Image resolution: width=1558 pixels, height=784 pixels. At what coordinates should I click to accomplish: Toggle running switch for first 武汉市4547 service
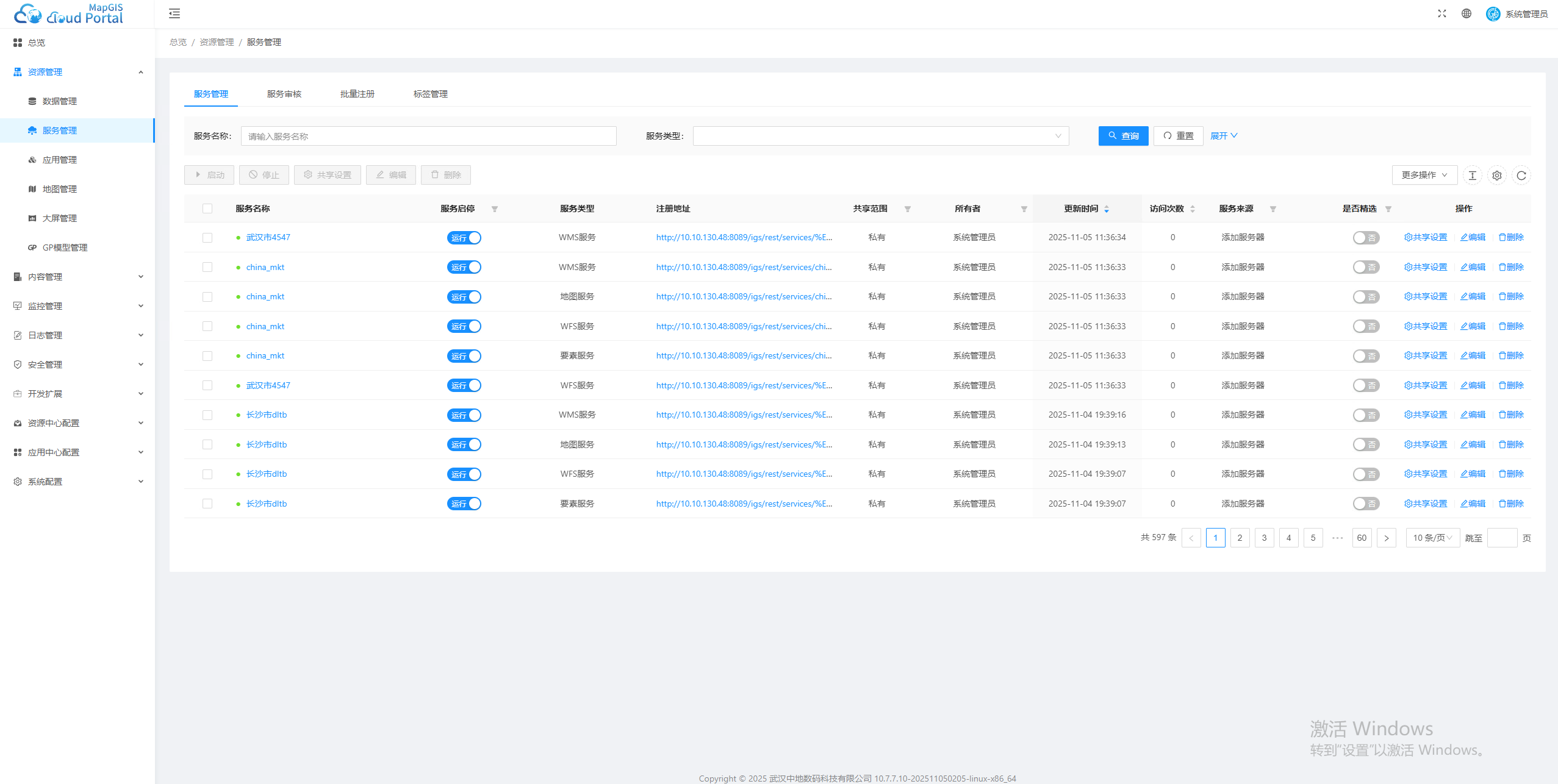coord(464,238)
